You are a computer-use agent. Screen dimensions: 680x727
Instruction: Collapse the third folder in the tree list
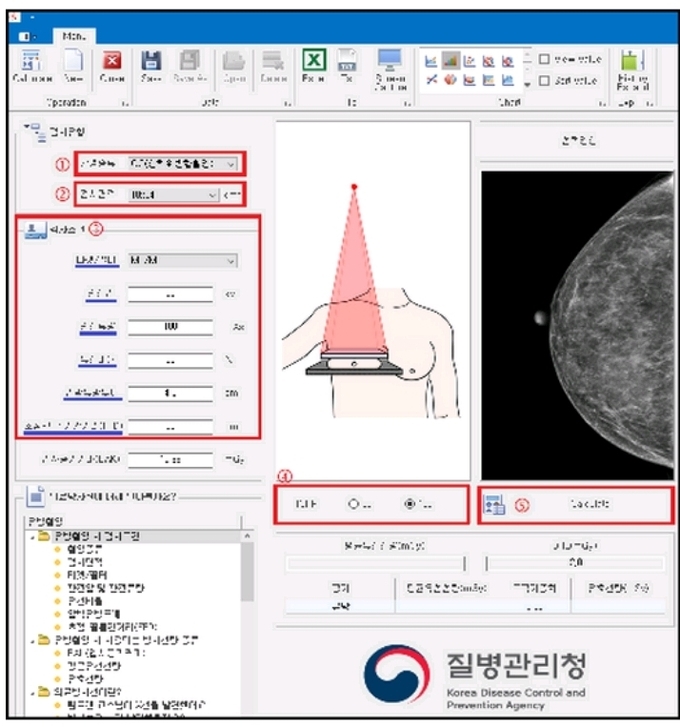coord(33,693)
